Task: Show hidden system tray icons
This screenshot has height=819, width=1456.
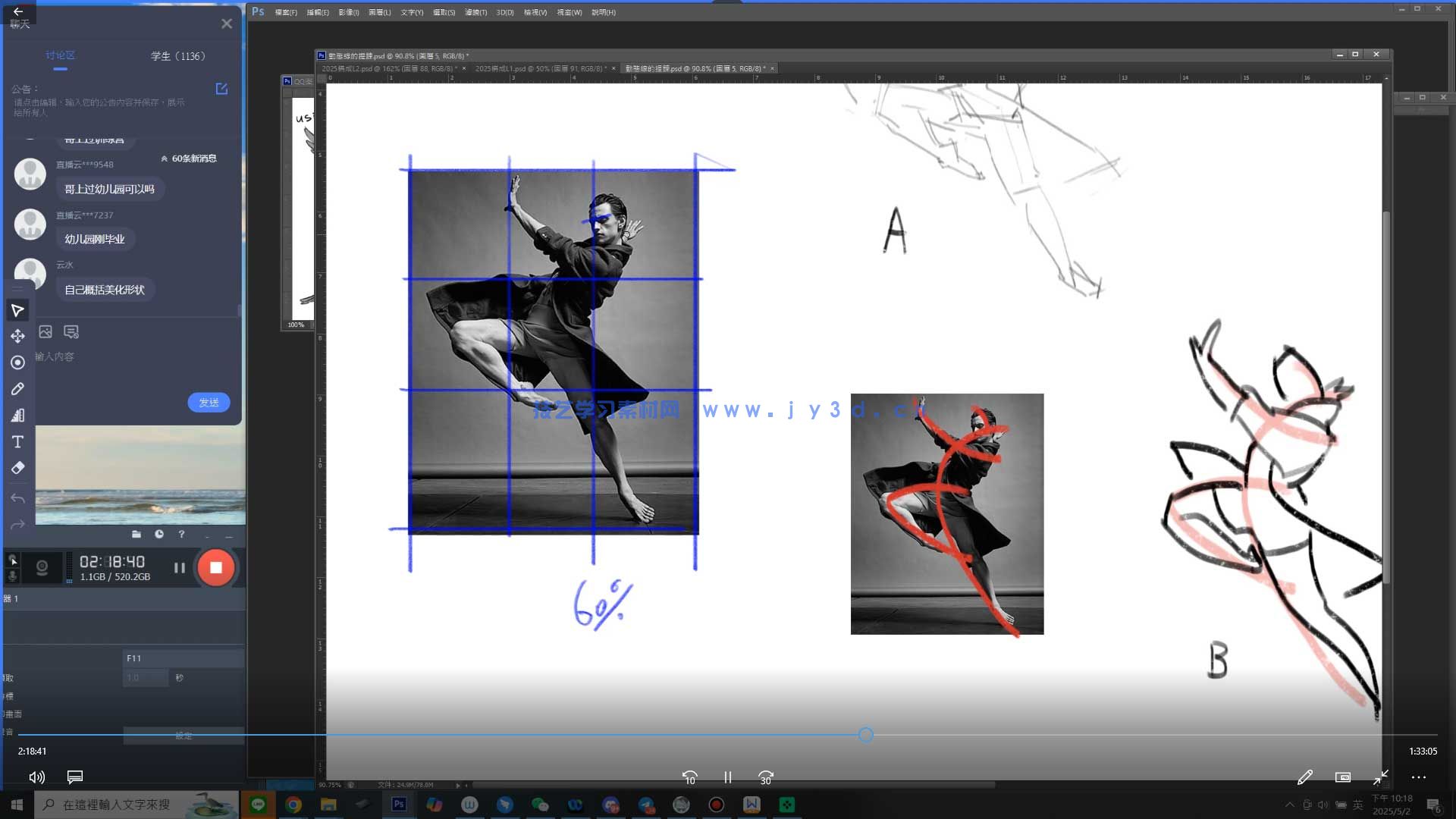Action: (x=1289, y=805)
